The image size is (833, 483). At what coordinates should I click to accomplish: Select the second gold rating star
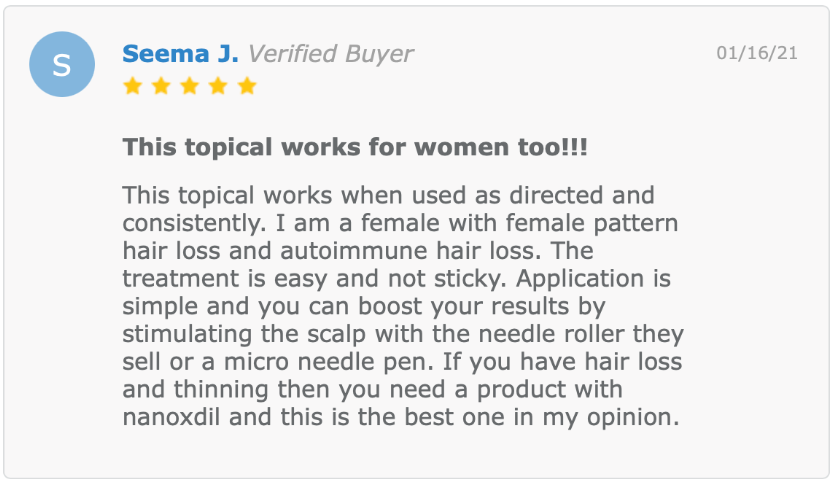click(x=161, y=86)
